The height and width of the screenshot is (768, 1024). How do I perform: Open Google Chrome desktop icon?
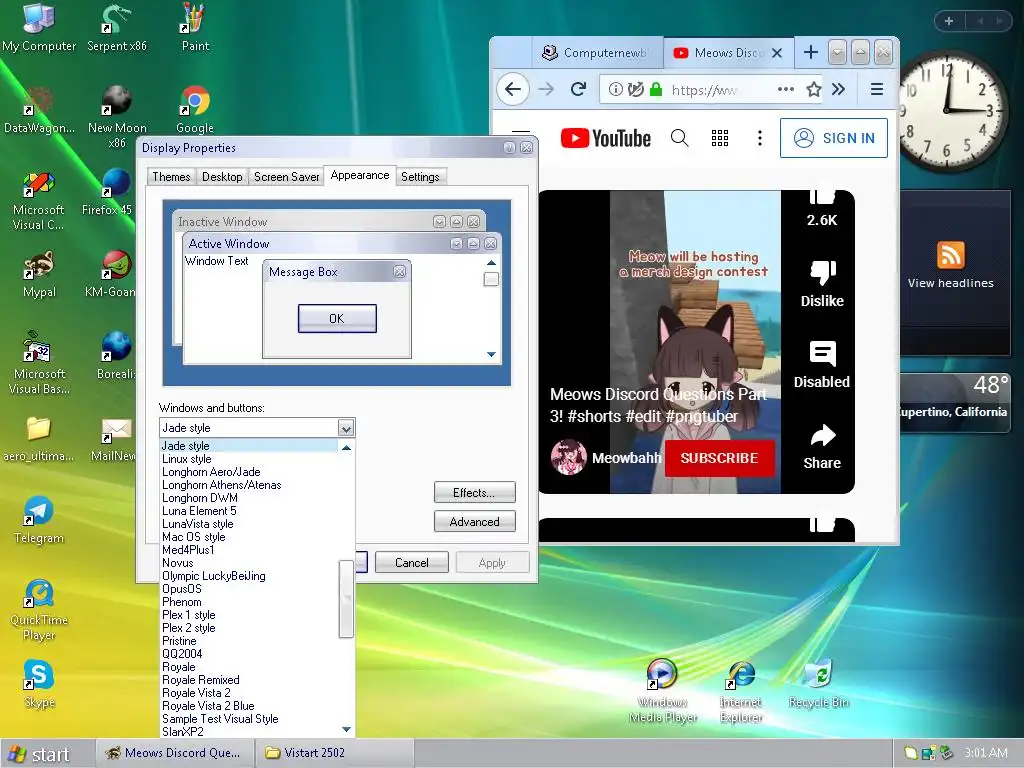(x=195, y=110)
